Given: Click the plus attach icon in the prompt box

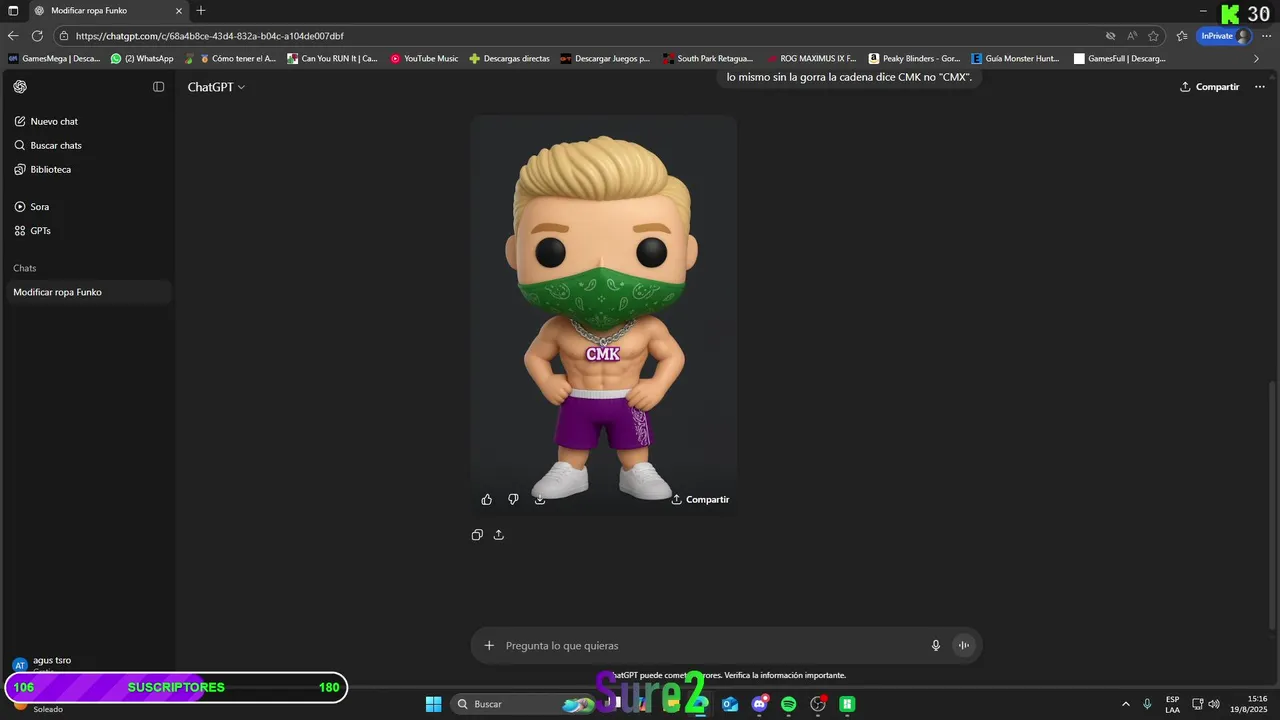Looking at the screenshot, I should [x=489, y=645].
